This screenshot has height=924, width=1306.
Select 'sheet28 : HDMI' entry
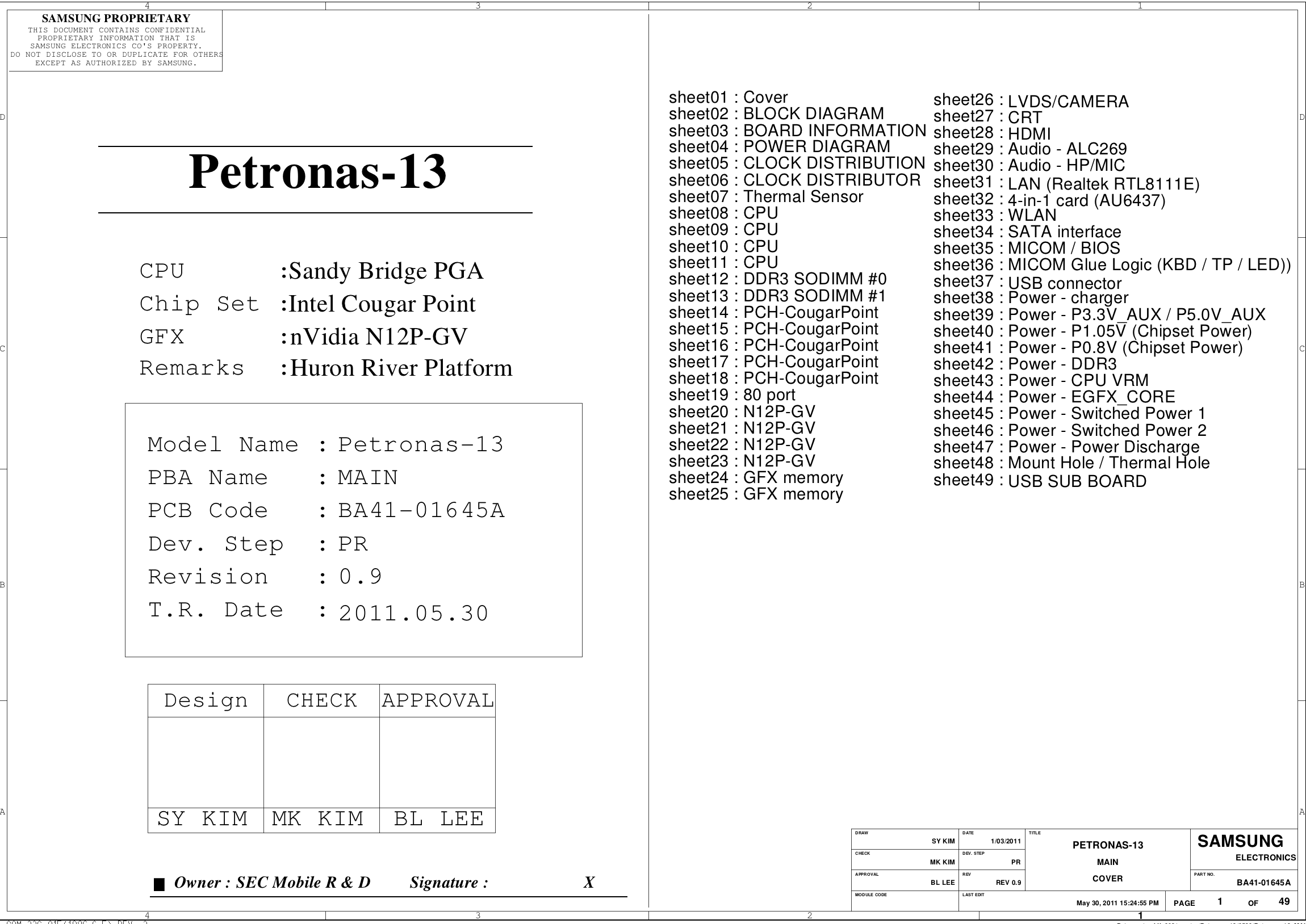pyautogui.click(x=992, y=133)
